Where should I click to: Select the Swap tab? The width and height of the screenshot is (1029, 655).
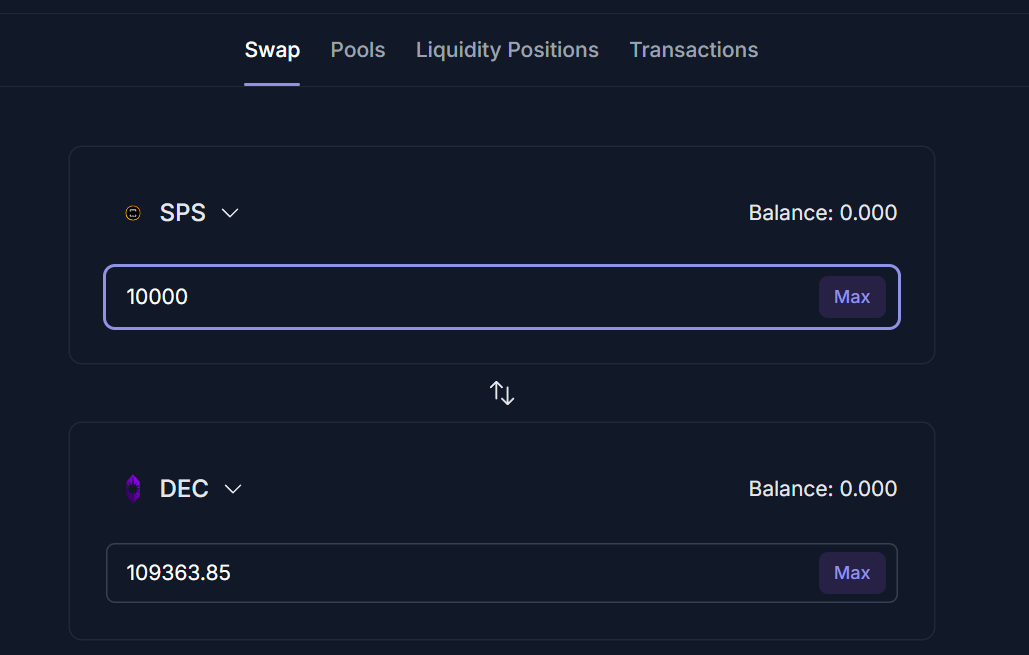click(272, 50)
